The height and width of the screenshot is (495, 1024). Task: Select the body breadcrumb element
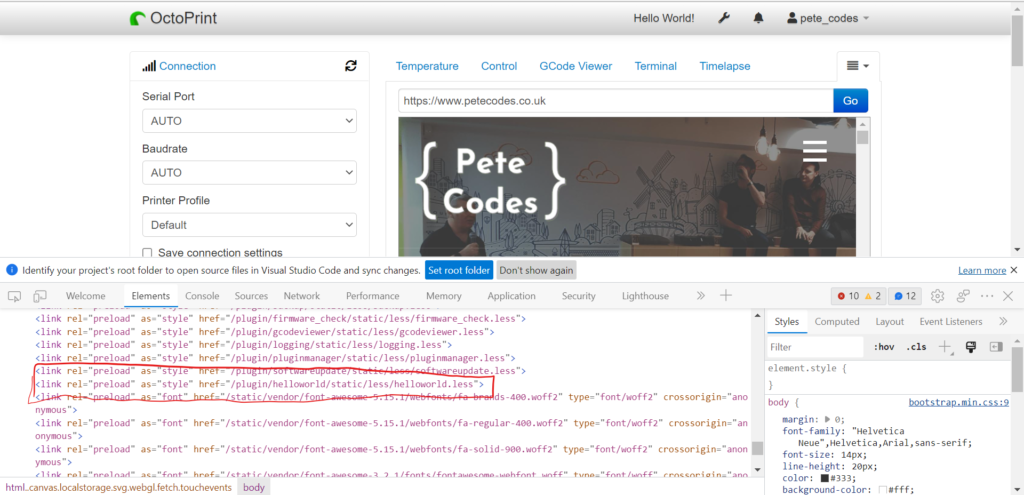253,488
